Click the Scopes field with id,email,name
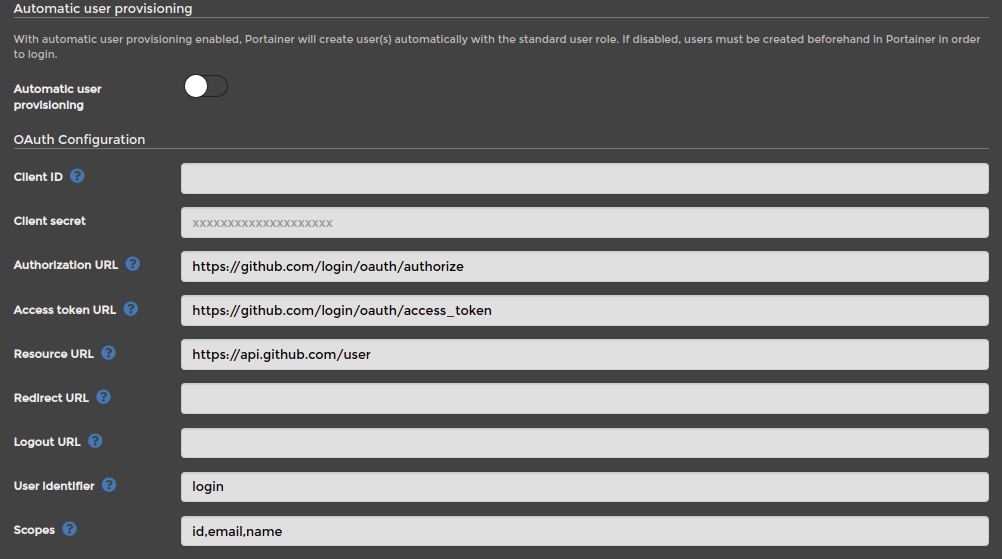 585,531
